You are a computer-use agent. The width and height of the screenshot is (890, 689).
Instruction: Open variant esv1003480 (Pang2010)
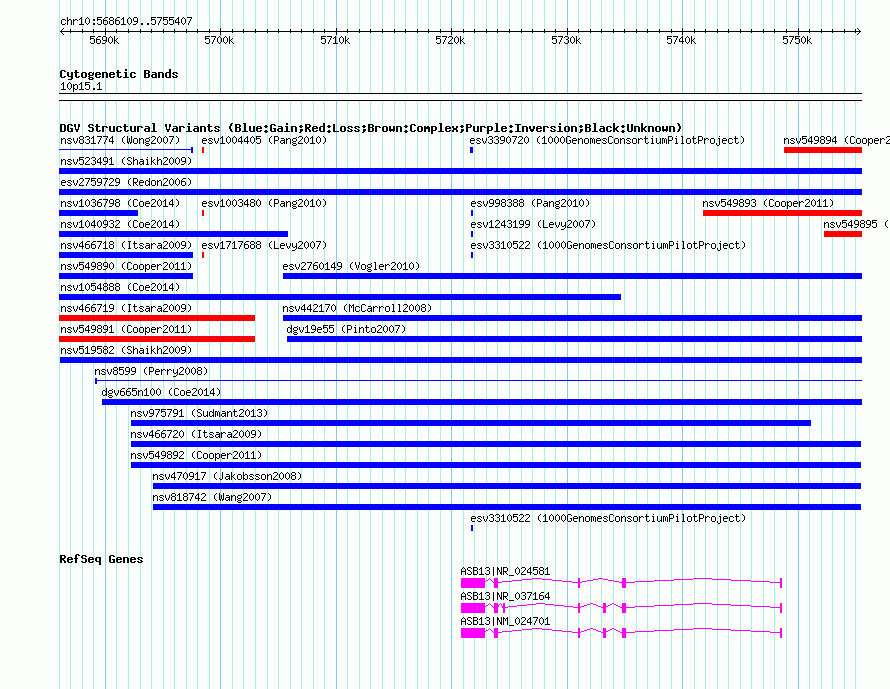click(264, 203)
